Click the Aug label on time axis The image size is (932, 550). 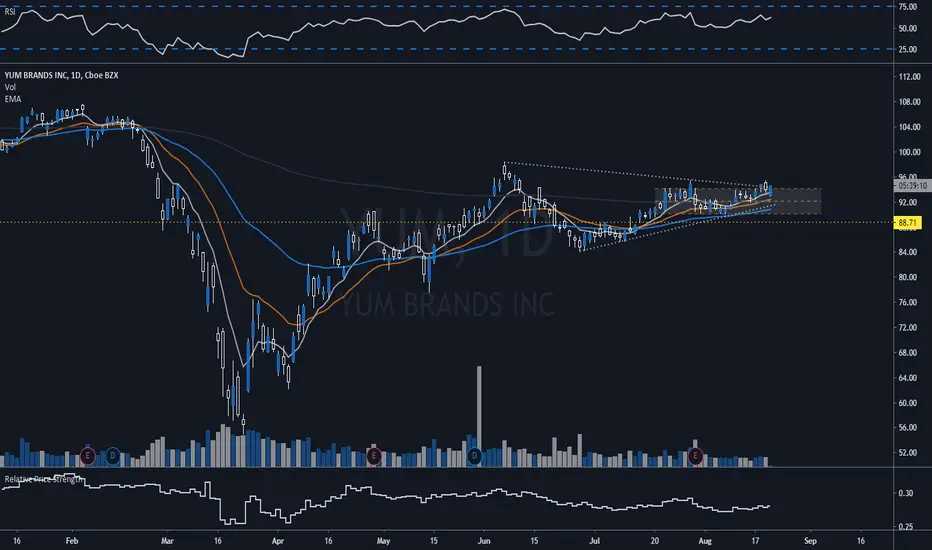point(705,541)
